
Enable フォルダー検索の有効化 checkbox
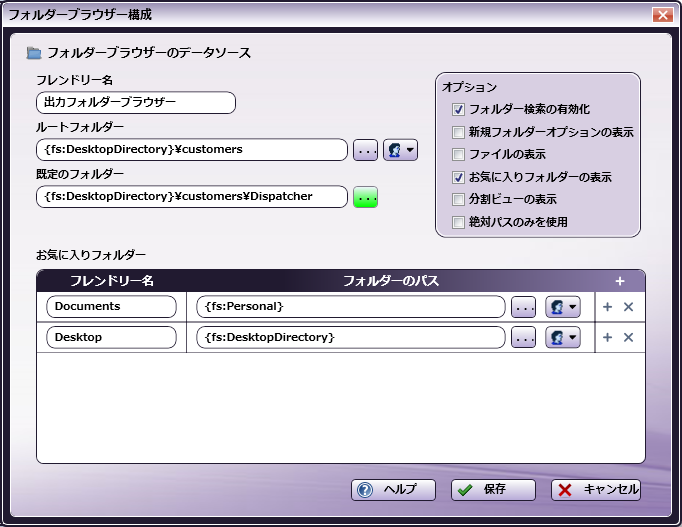pos(458,109)
